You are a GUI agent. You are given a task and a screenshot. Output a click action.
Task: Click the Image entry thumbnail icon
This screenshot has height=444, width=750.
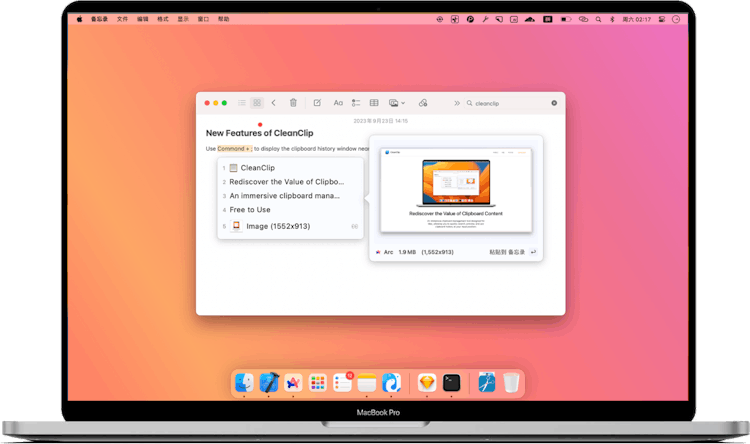click(236, 226)
